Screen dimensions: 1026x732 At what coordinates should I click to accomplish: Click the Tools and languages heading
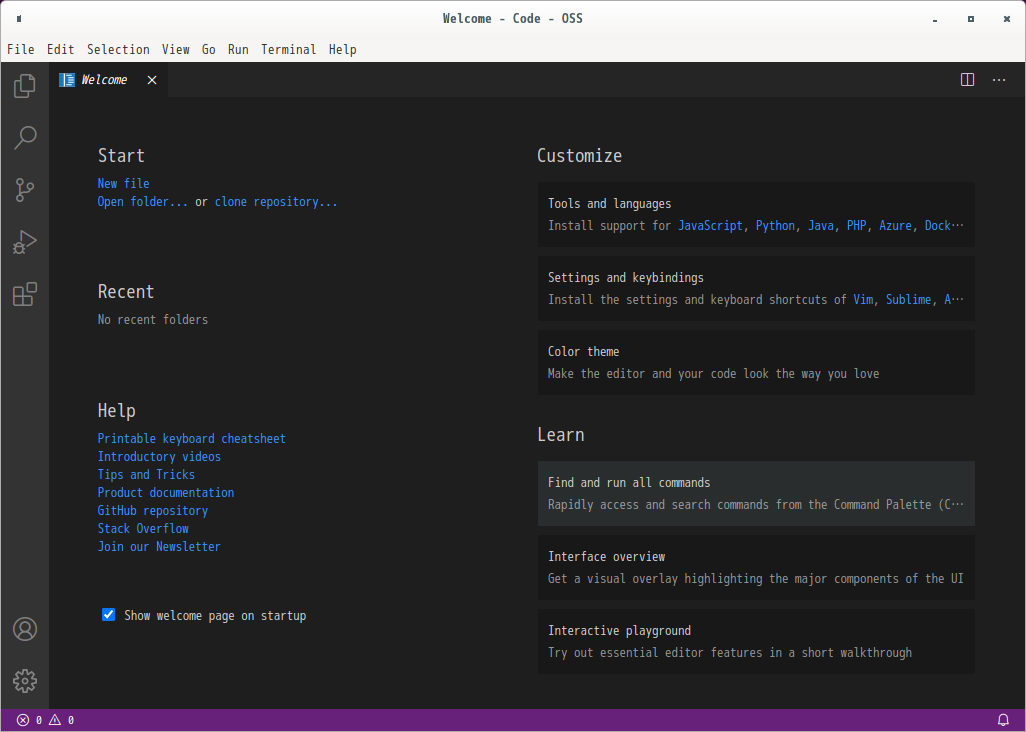609,204
